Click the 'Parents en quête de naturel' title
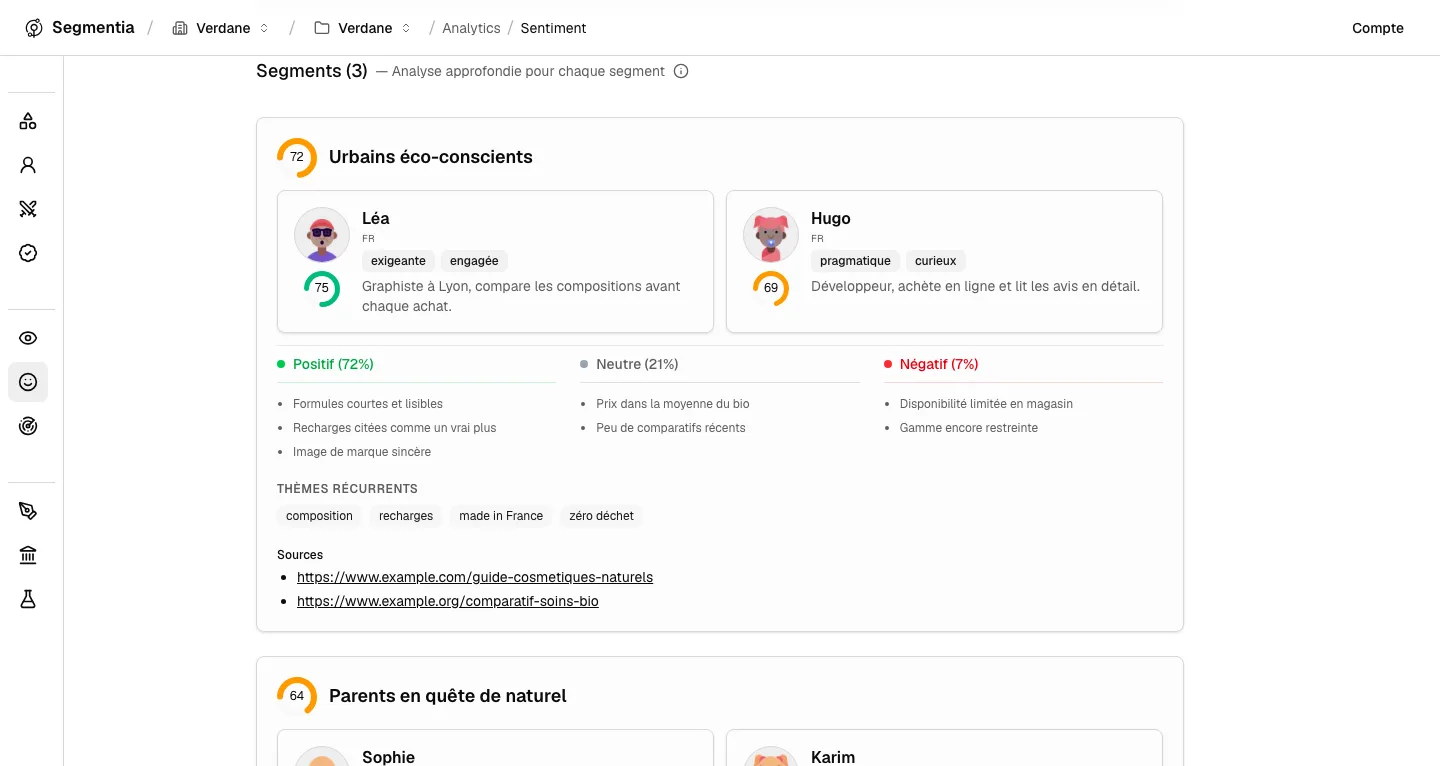This screenshot has height=766, width=1440. 448,696
